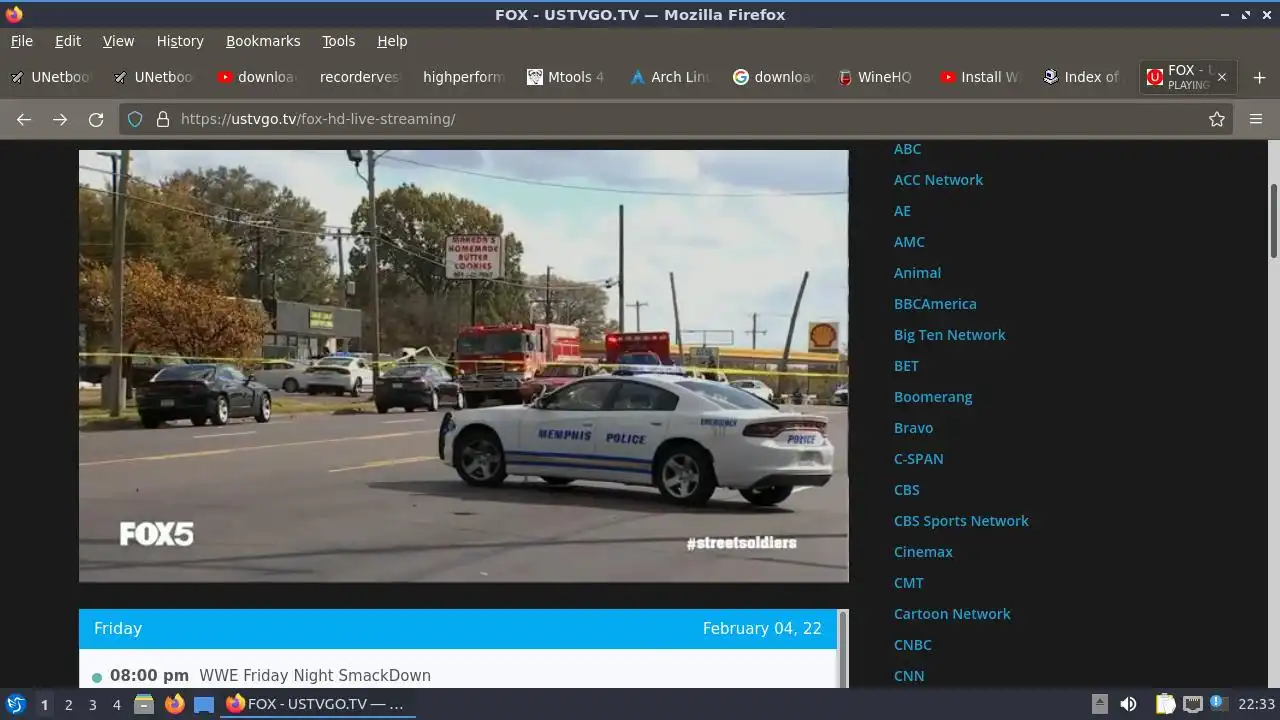Open the BET channel link

click(x=906, y=366)
